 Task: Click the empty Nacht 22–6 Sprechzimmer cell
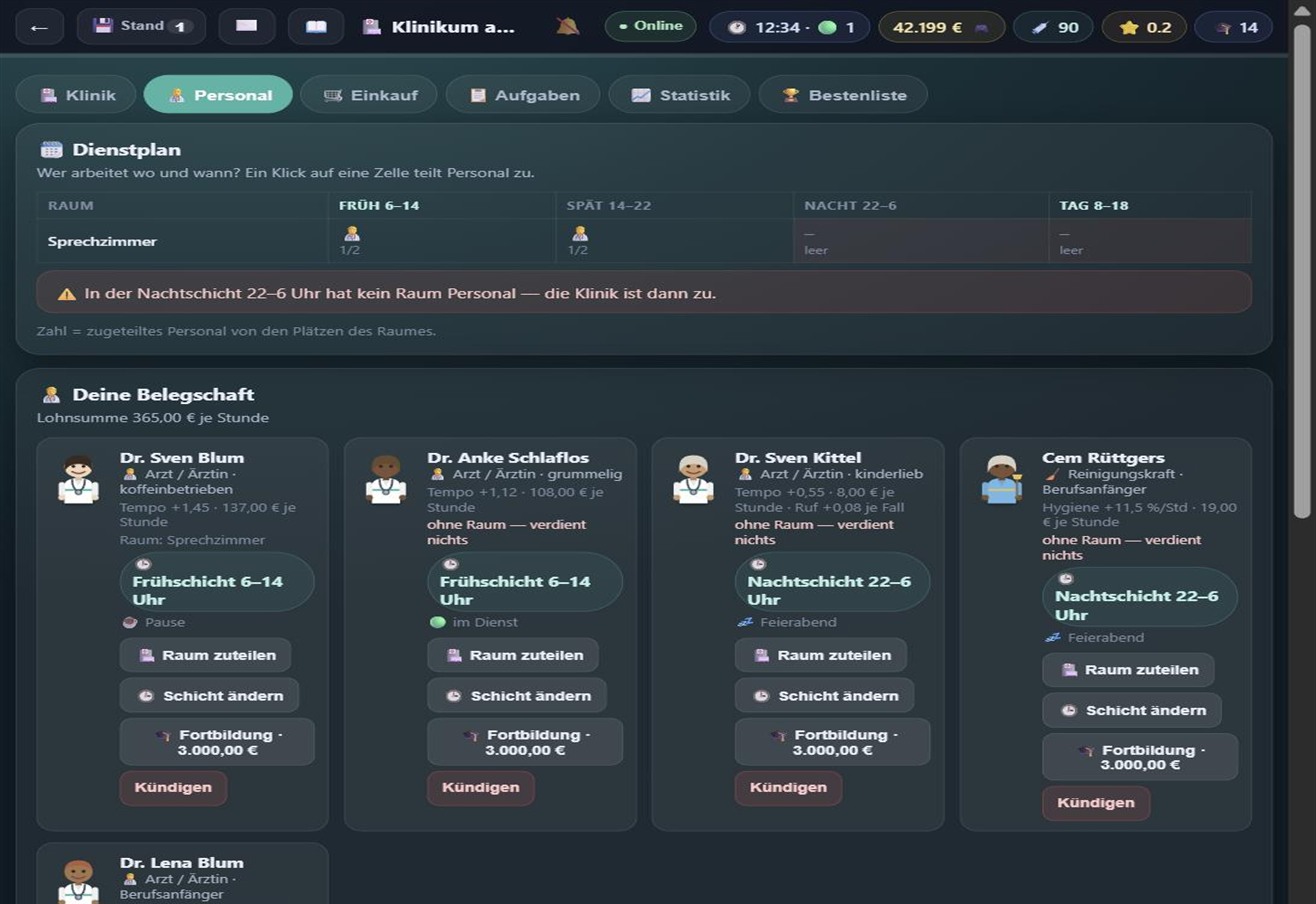click(x=920, y=241)
